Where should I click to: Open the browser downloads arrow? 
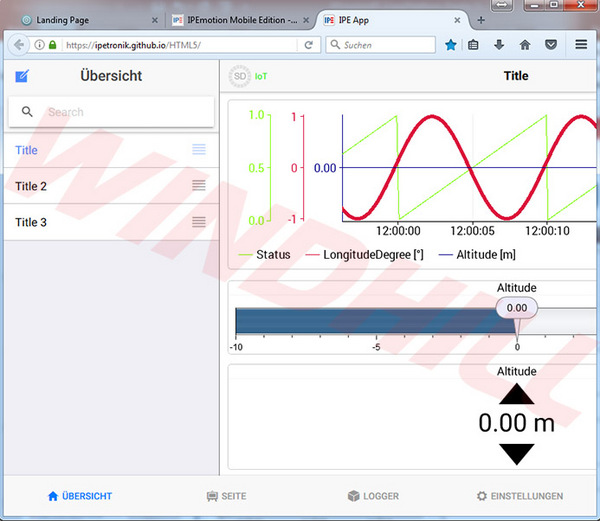pos(499,45)
